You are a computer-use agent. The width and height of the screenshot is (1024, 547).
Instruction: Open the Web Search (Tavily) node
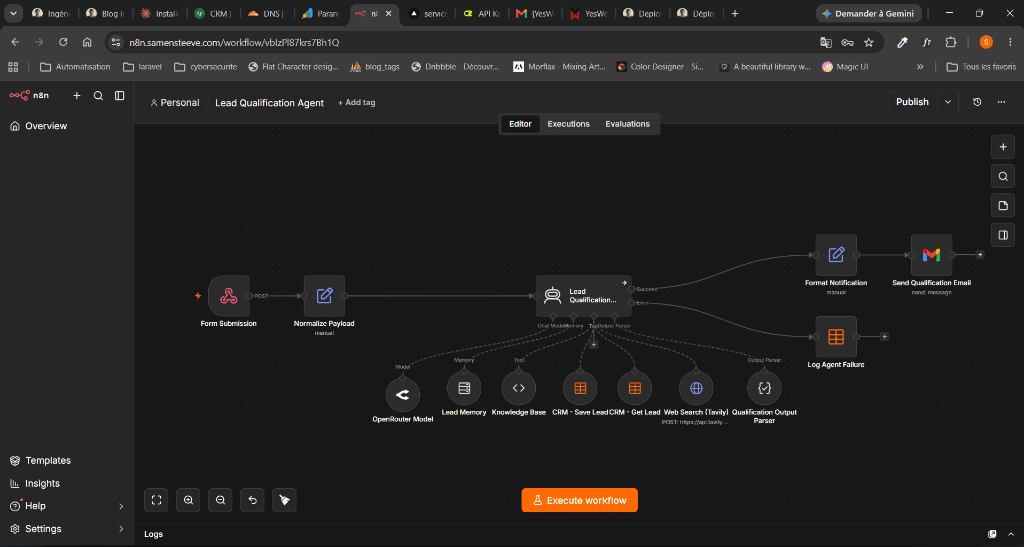pyautogui.click(x=696, y=388)
